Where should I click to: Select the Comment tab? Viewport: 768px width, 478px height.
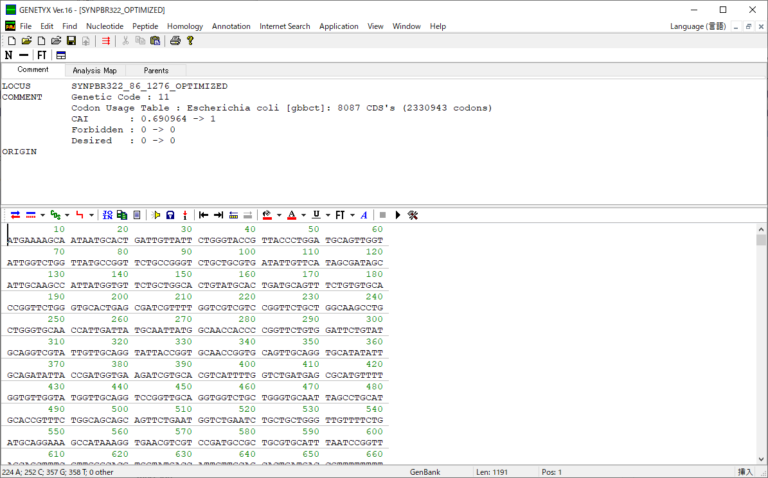click(x=33, y=70)
